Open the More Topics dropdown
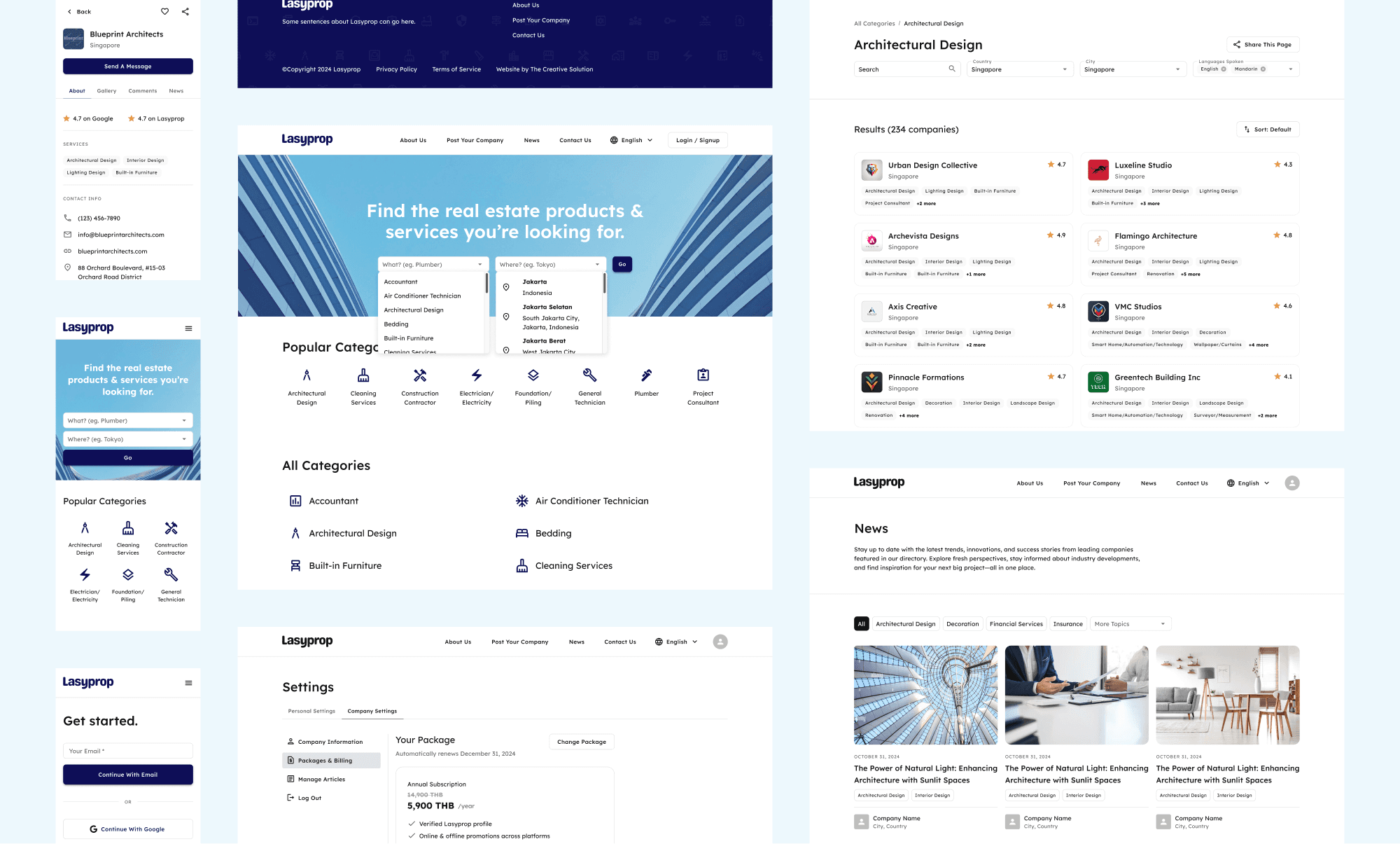1400x844 pixels. [x=1130, y=624]
